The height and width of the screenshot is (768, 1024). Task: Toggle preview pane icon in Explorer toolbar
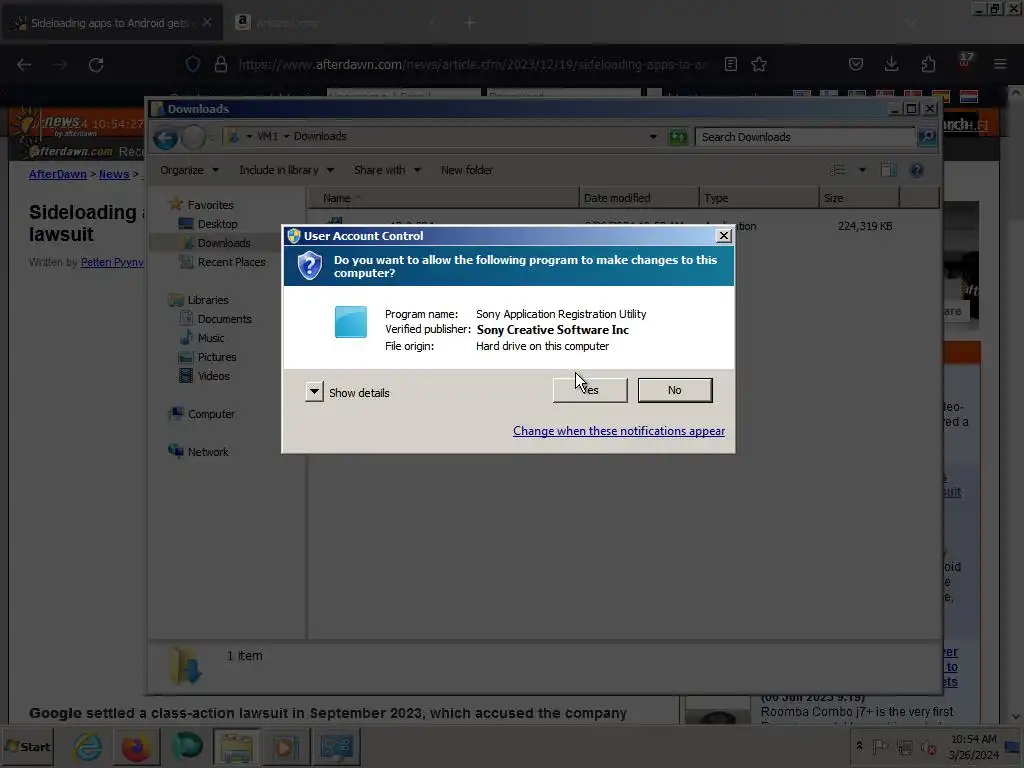(888, 170)
